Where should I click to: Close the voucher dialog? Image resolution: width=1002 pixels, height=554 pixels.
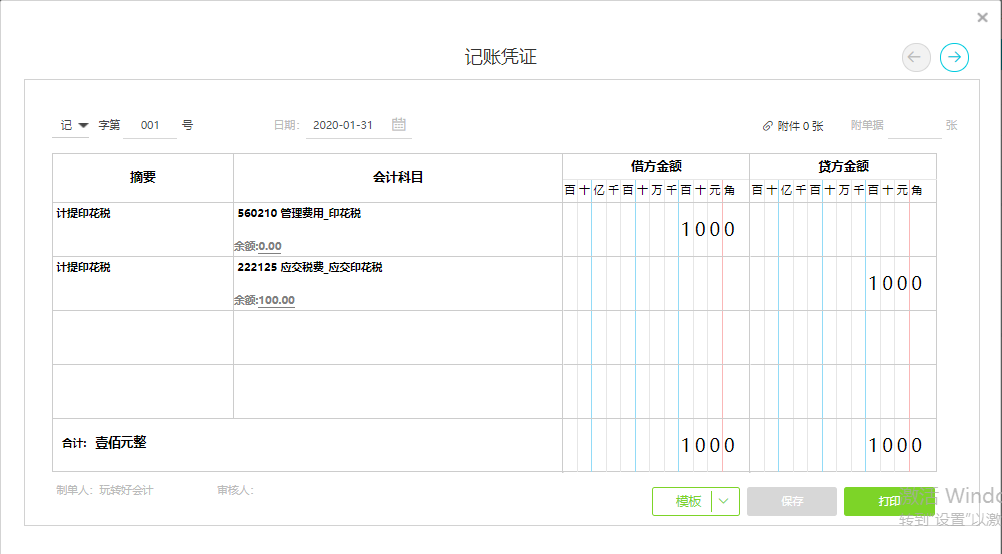(x=983, y=18)
